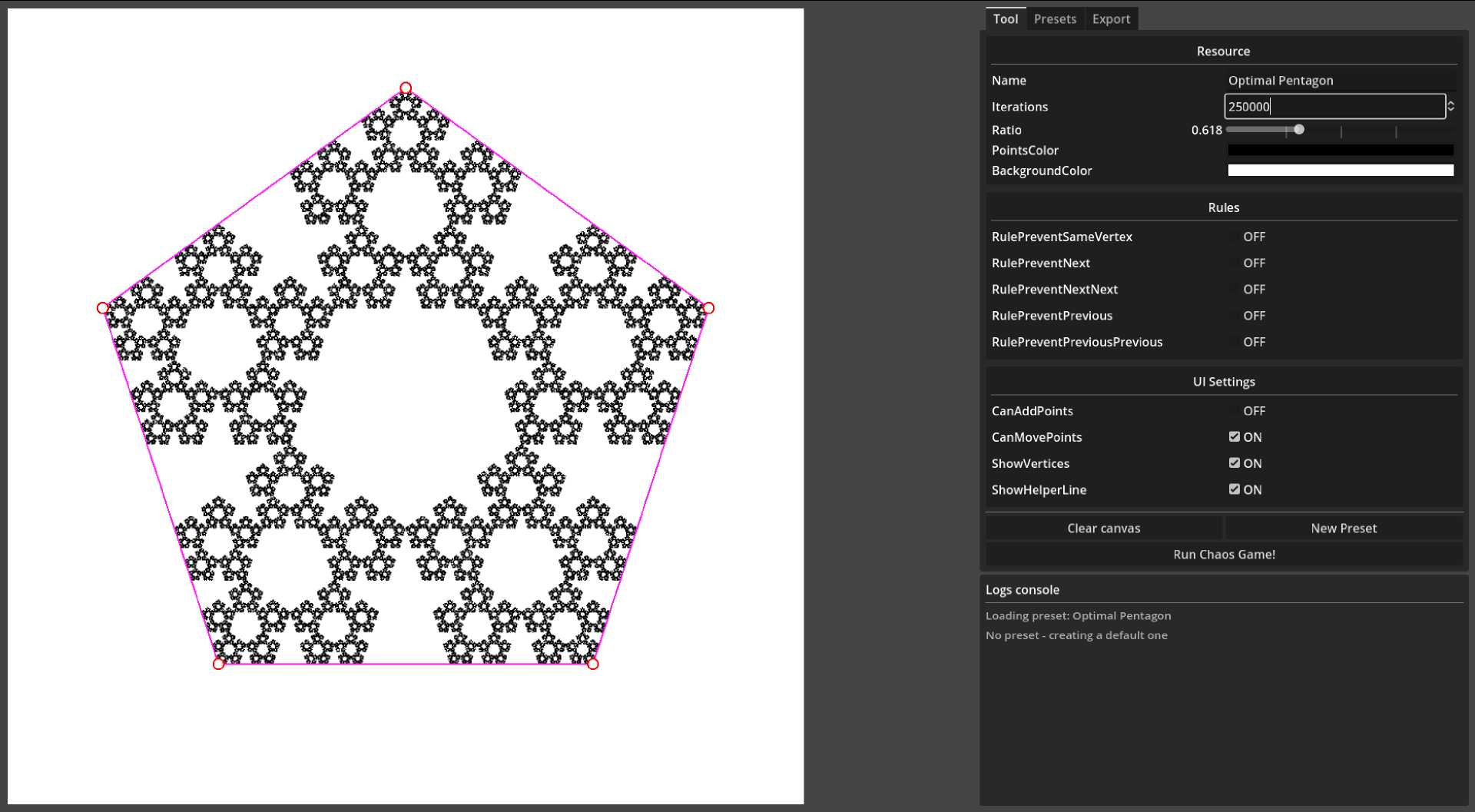Screen dimensions: 1475x812
Task: Click the Iterations spinner arrows
Action: point(1450,107)
